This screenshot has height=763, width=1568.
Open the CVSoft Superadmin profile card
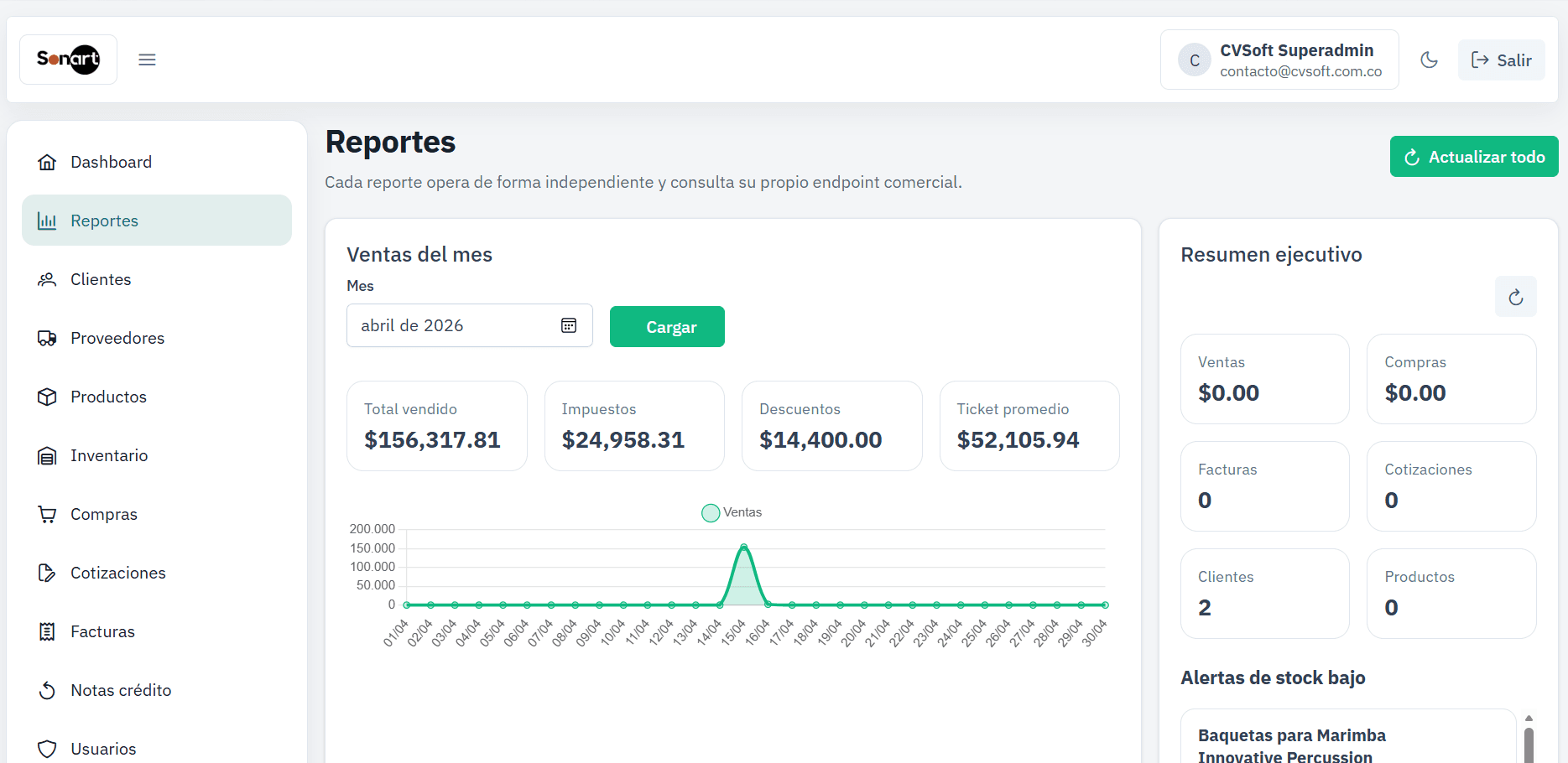(x=1279, y=60)
